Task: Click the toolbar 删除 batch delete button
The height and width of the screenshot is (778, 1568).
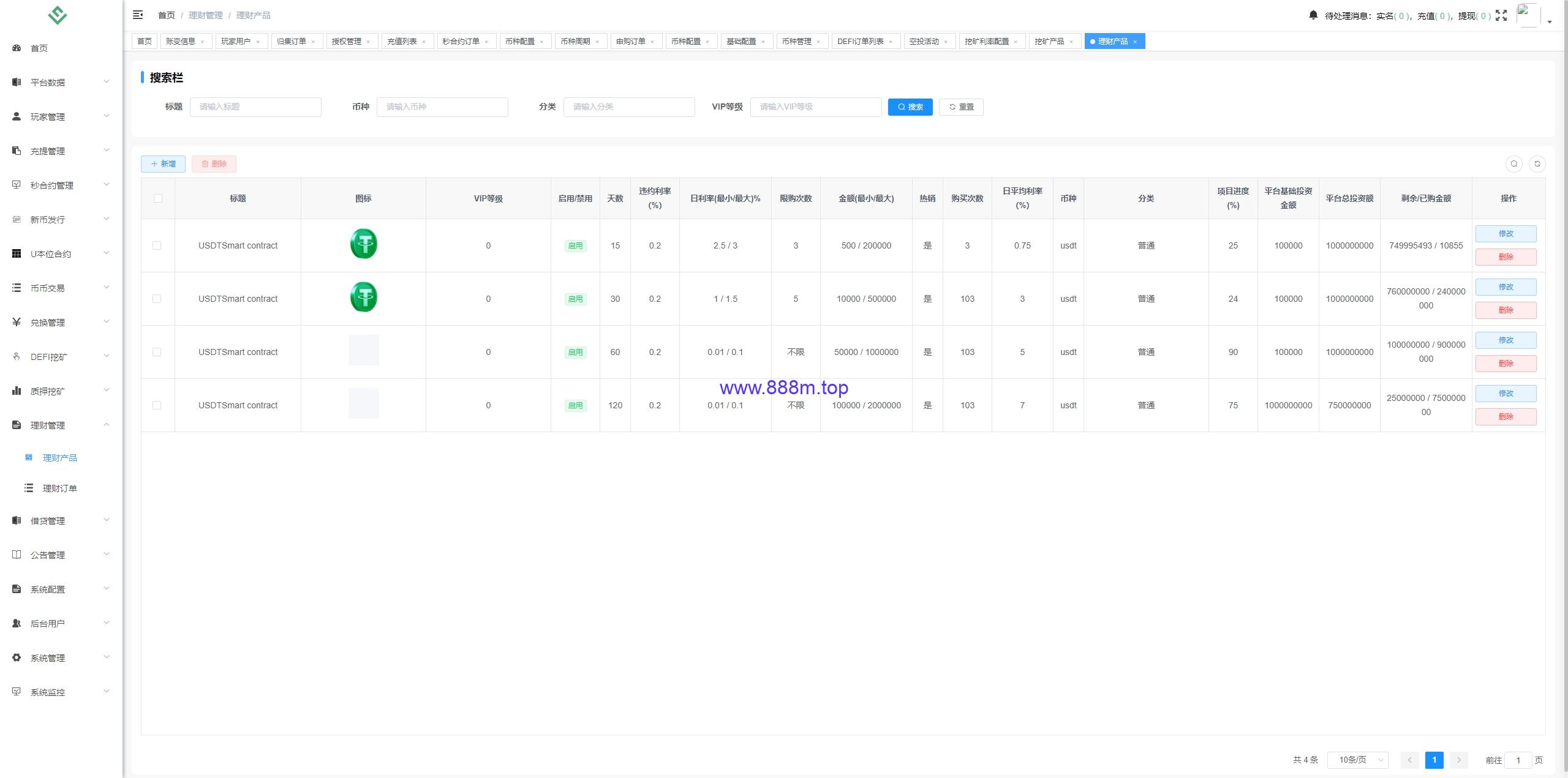Action: click(214, 164)
